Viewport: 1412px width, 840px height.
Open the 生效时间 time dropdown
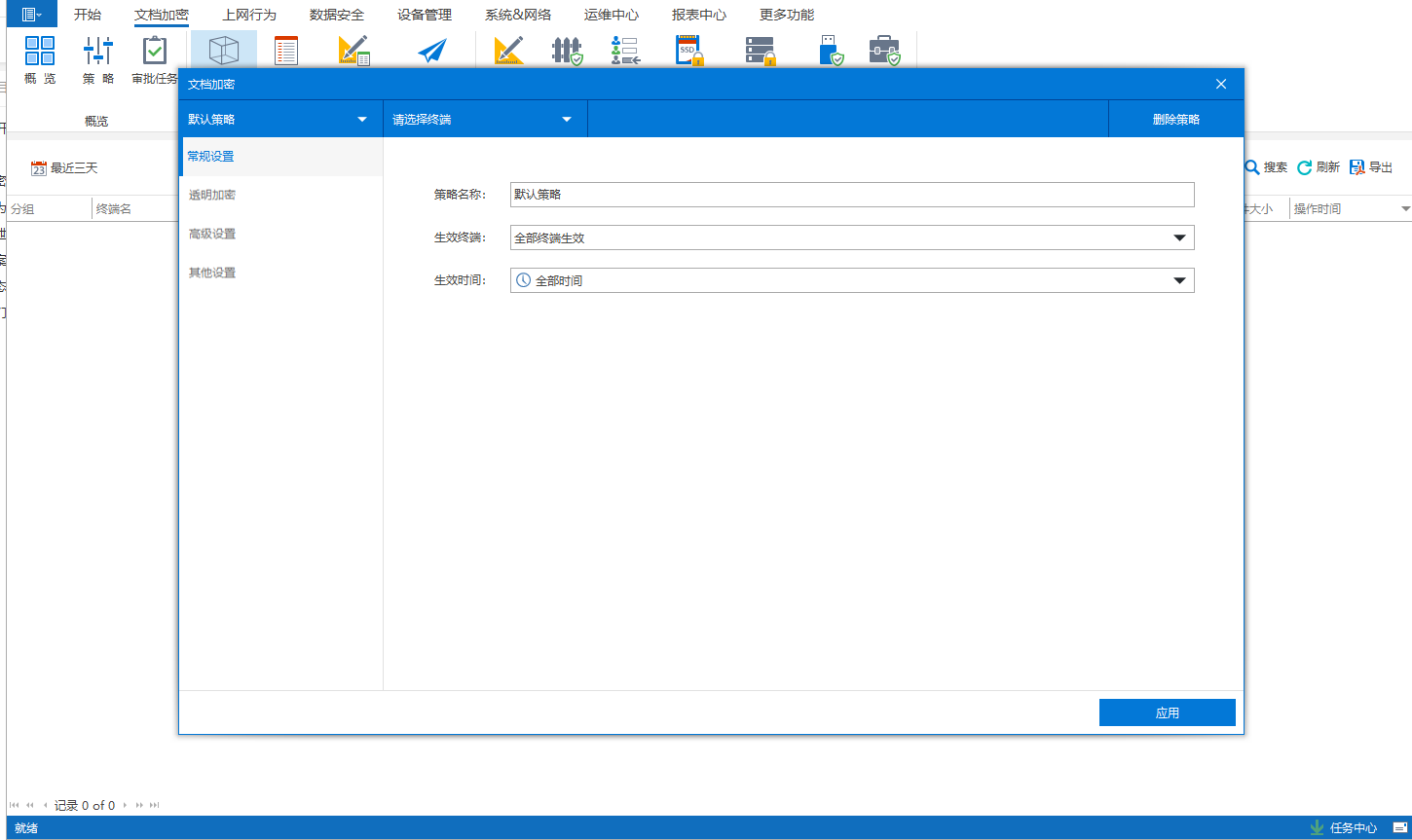1178,280
